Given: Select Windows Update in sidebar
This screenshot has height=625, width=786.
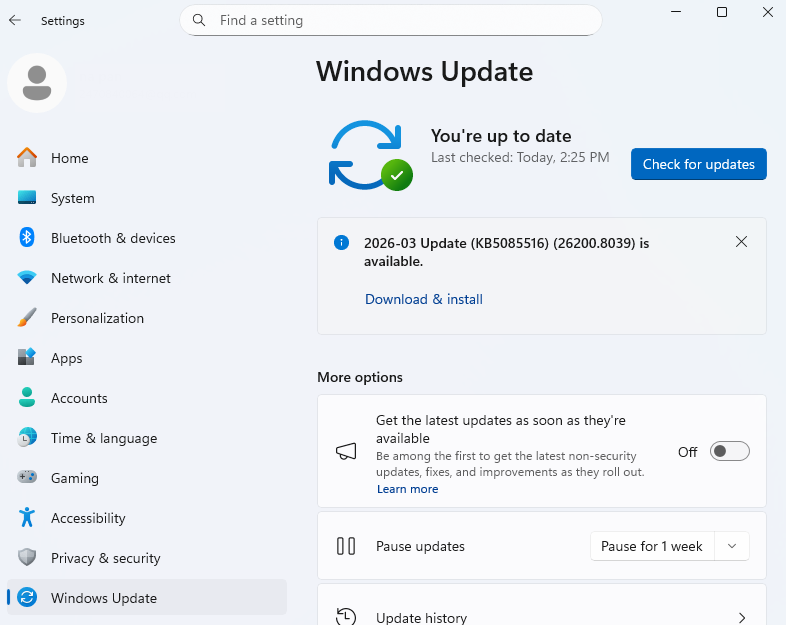Looking at the screenshot, I should pyautogui.click(x=147, y=597).
